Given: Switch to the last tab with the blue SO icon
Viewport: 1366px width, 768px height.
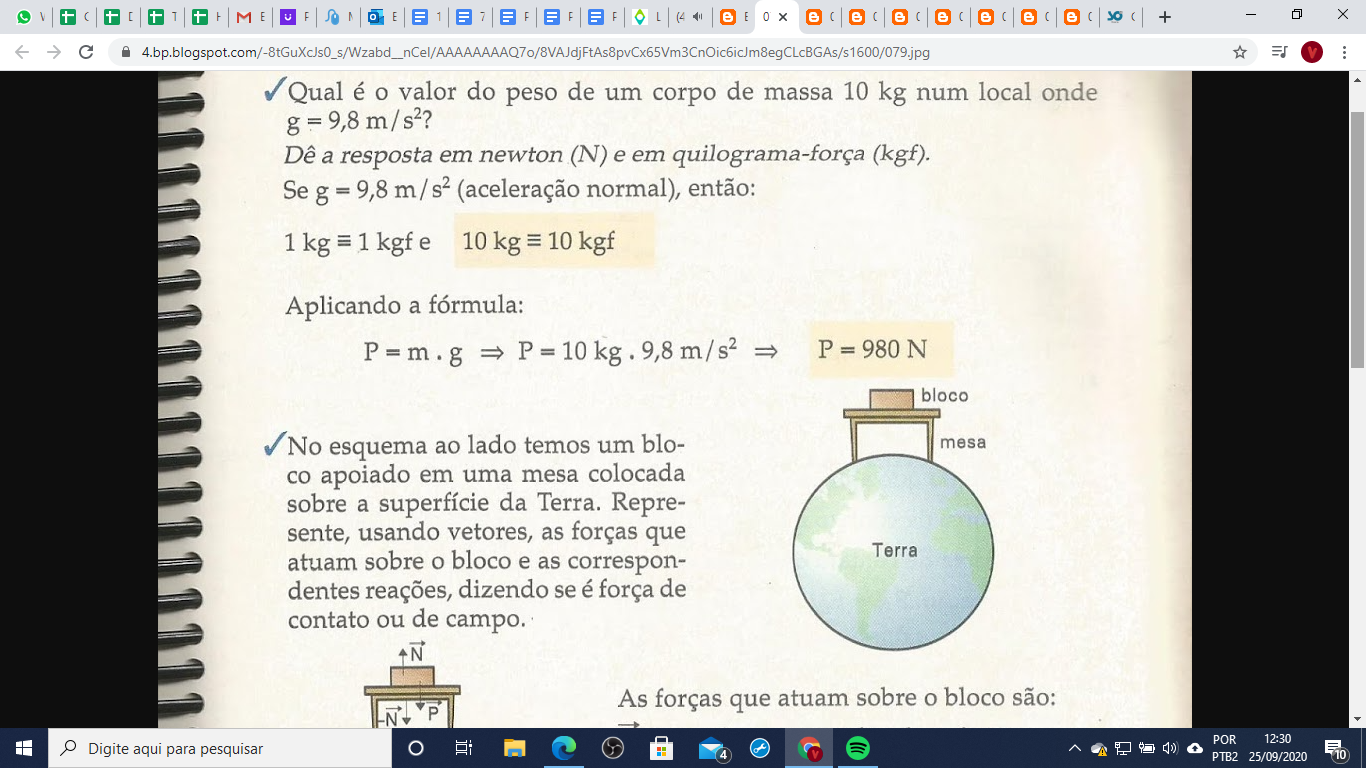Looking at the screenshot, I should (x=1122, y=17).
